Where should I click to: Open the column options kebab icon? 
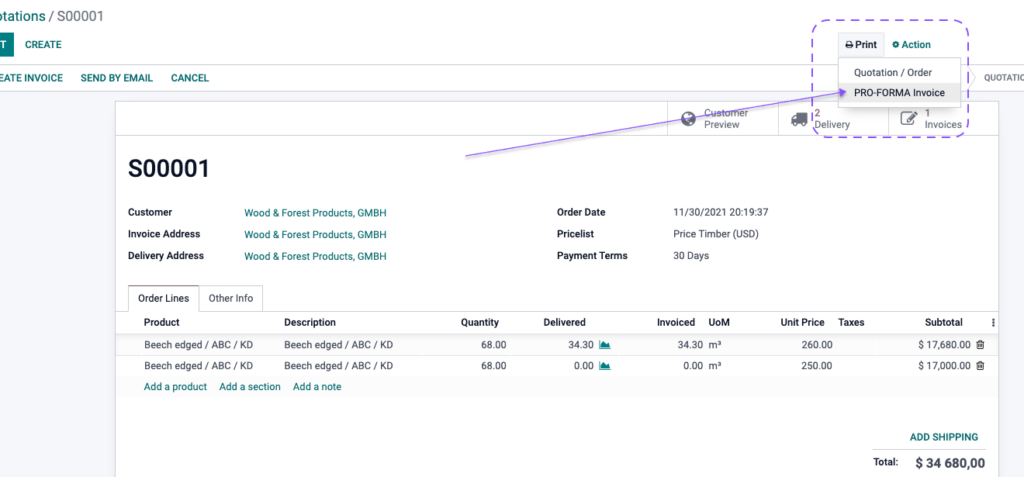tap(993, 322)
